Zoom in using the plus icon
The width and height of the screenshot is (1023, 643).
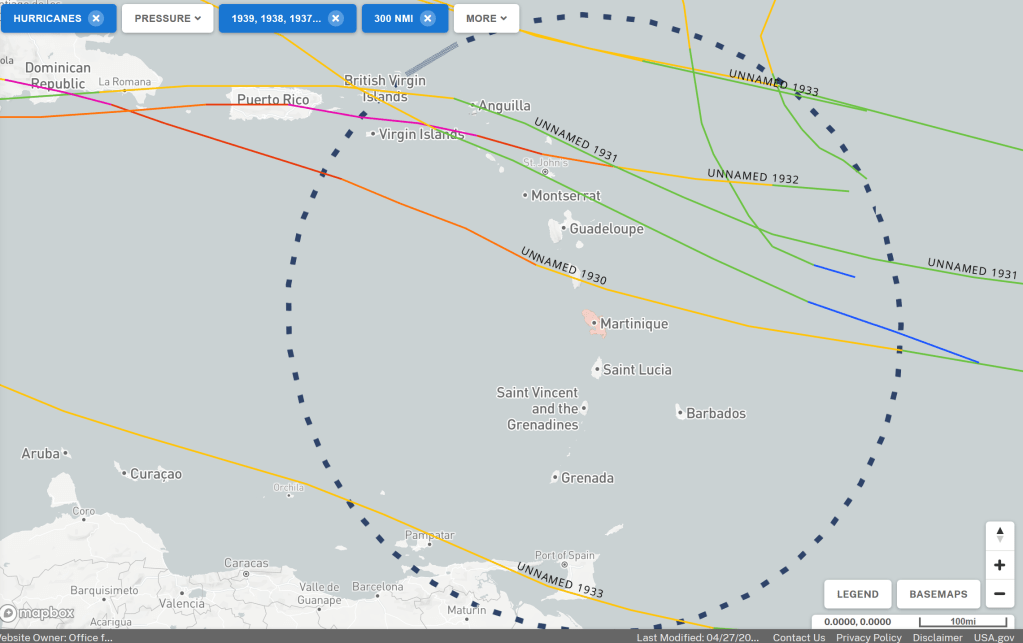999,565
